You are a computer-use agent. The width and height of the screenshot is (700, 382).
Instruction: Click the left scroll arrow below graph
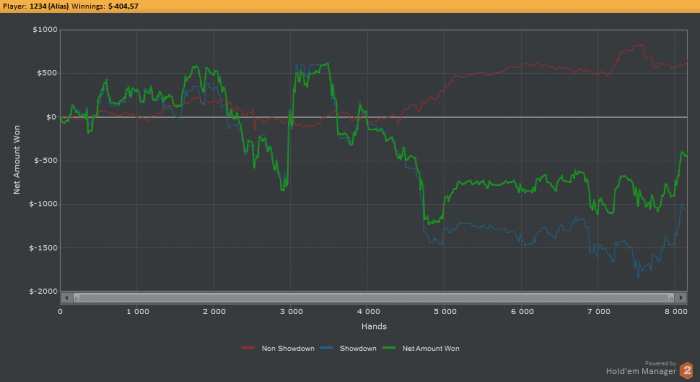point(67,298)
